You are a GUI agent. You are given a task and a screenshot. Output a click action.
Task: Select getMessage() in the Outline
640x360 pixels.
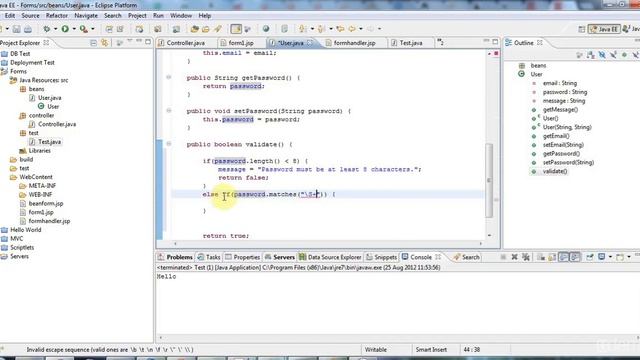coord(560,110)
